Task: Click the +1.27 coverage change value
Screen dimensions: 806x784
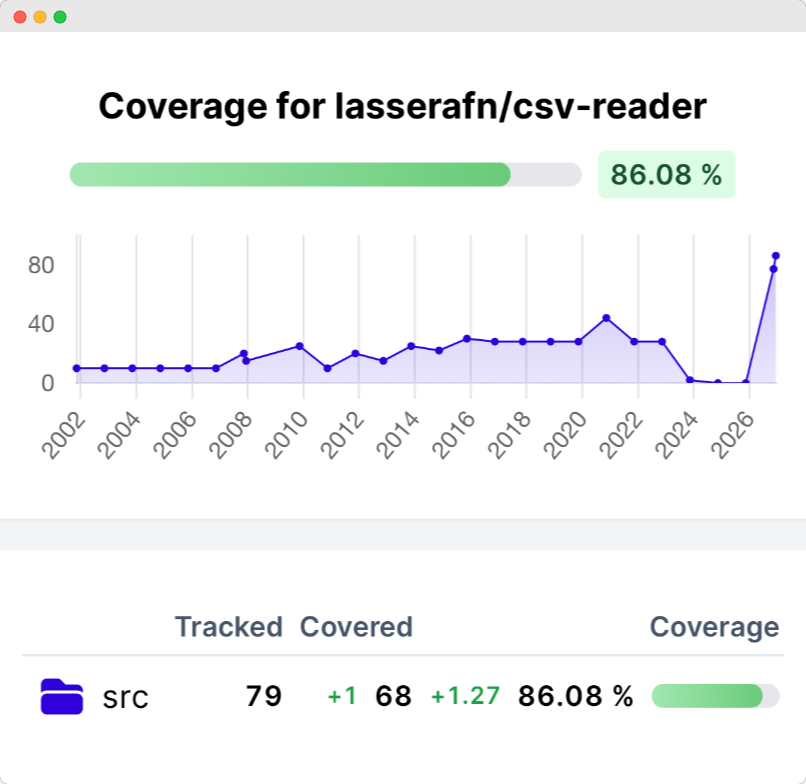Action: pyautogui.click(x=465, y=697)
